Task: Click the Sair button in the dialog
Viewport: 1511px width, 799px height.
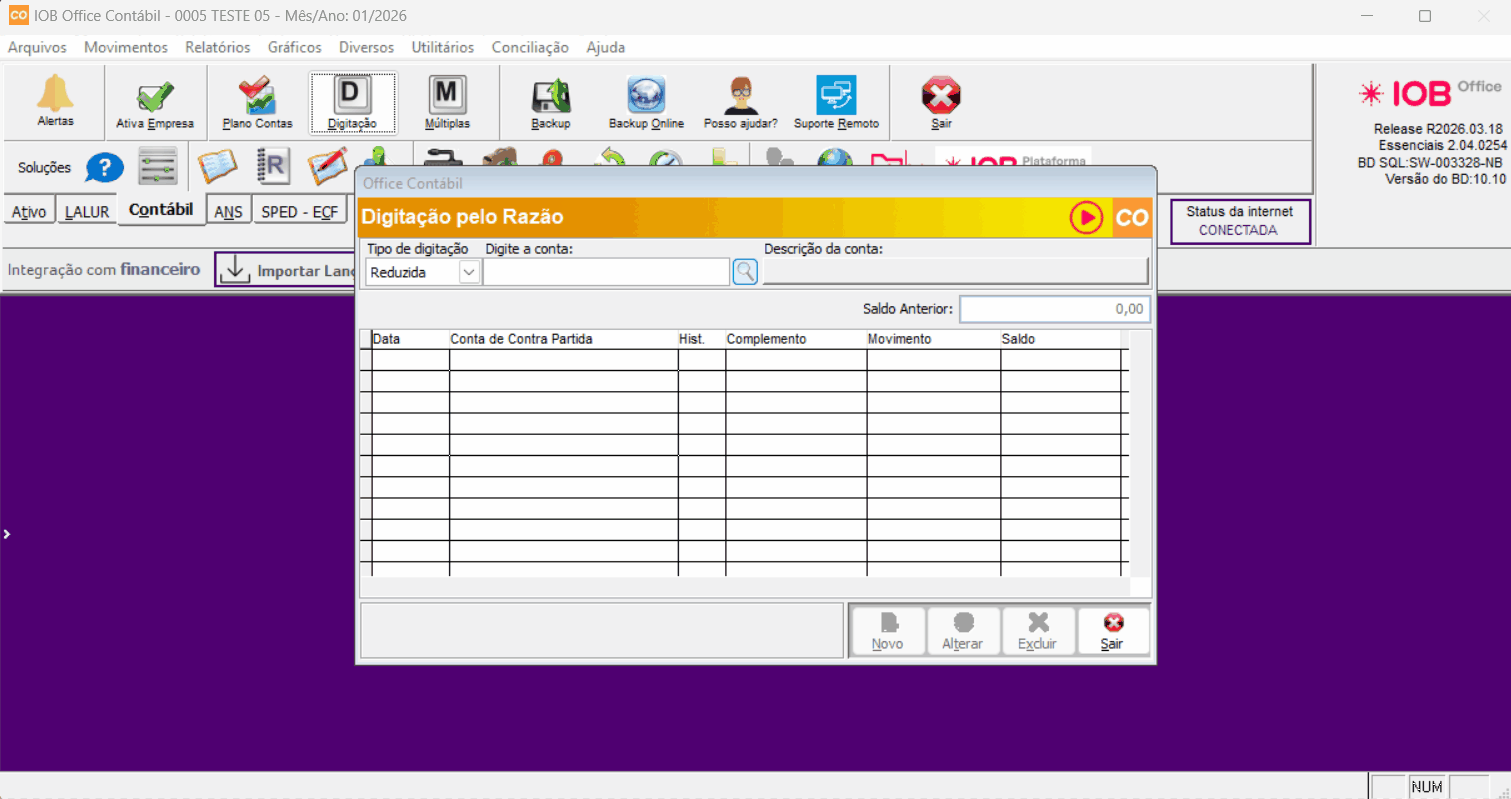Action: coord(1112,631)
